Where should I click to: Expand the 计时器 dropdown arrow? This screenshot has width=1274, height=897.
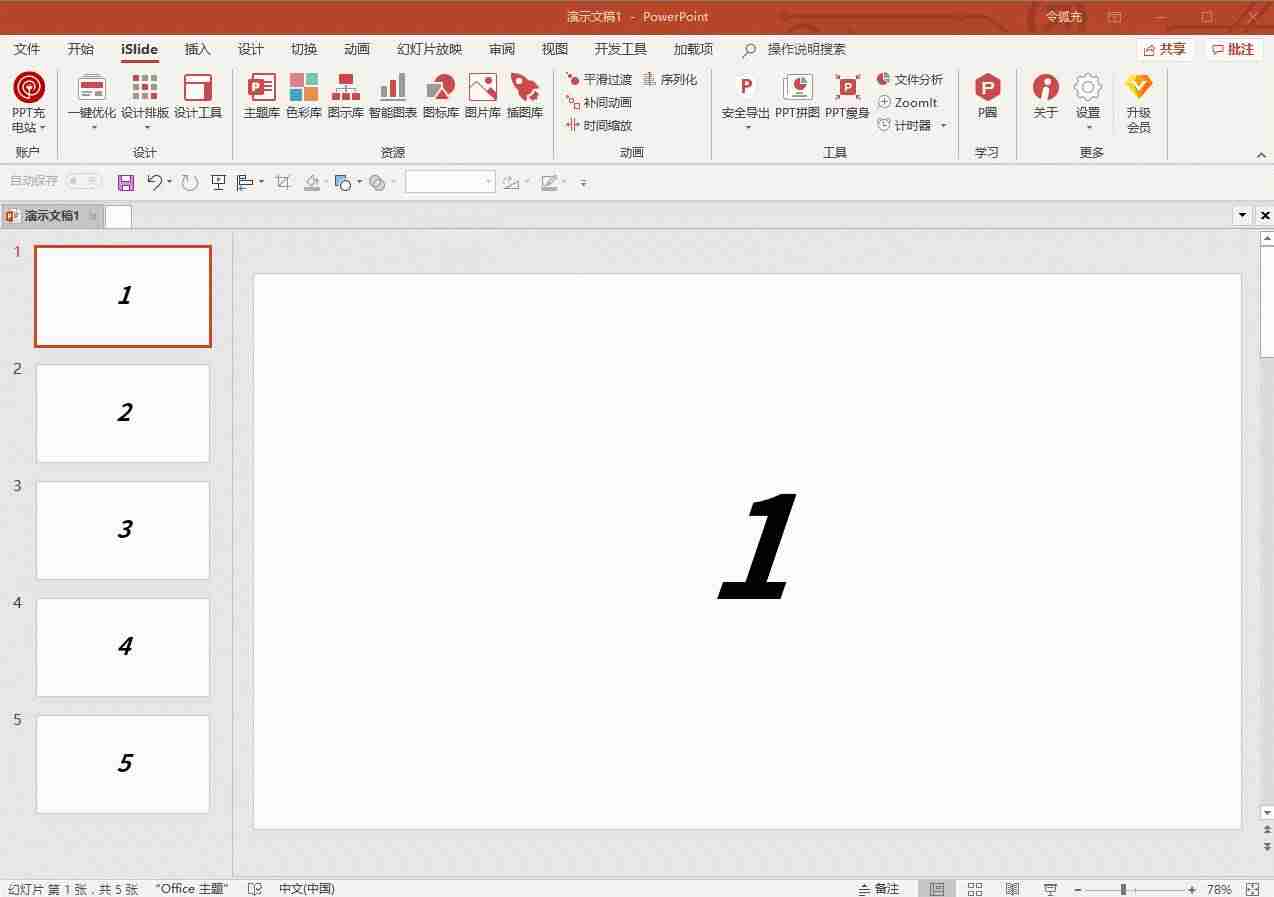(x=943, y=126)
